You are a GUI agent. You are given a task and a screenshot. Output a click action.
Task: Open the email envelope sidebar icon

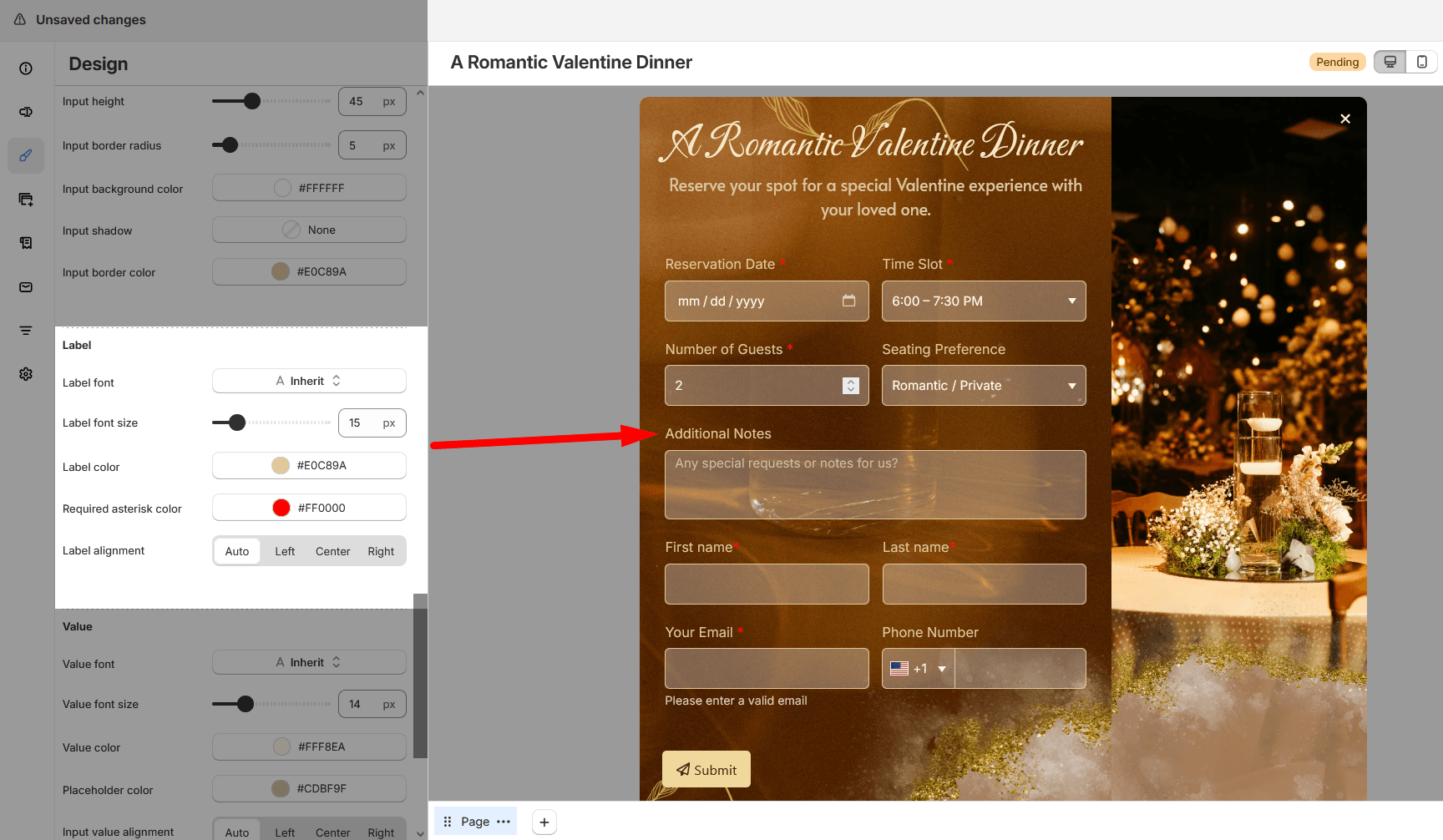[x=26, y=287]
